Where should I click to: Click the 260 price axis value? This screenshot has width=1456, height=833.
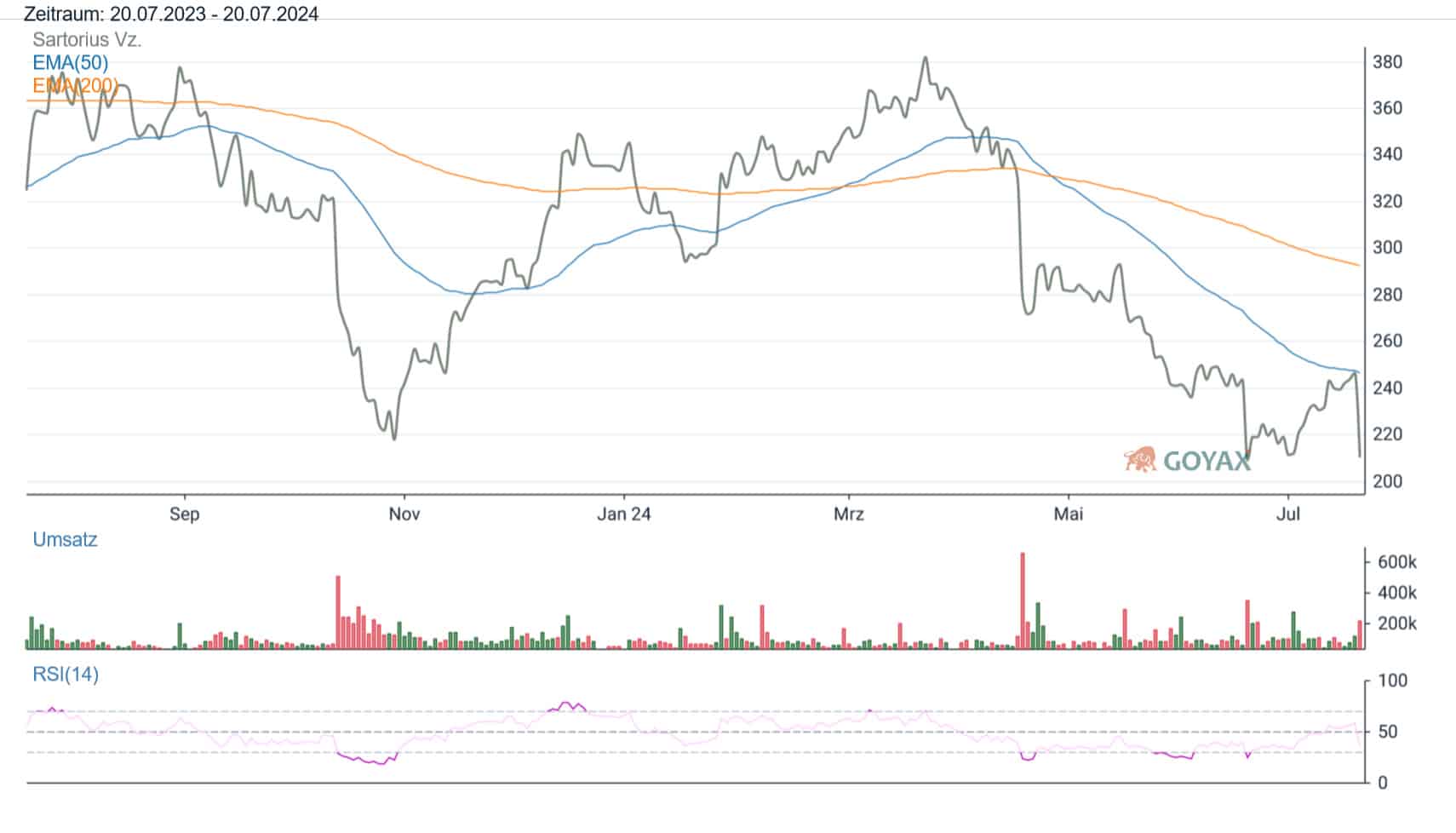coord(1387,341)
